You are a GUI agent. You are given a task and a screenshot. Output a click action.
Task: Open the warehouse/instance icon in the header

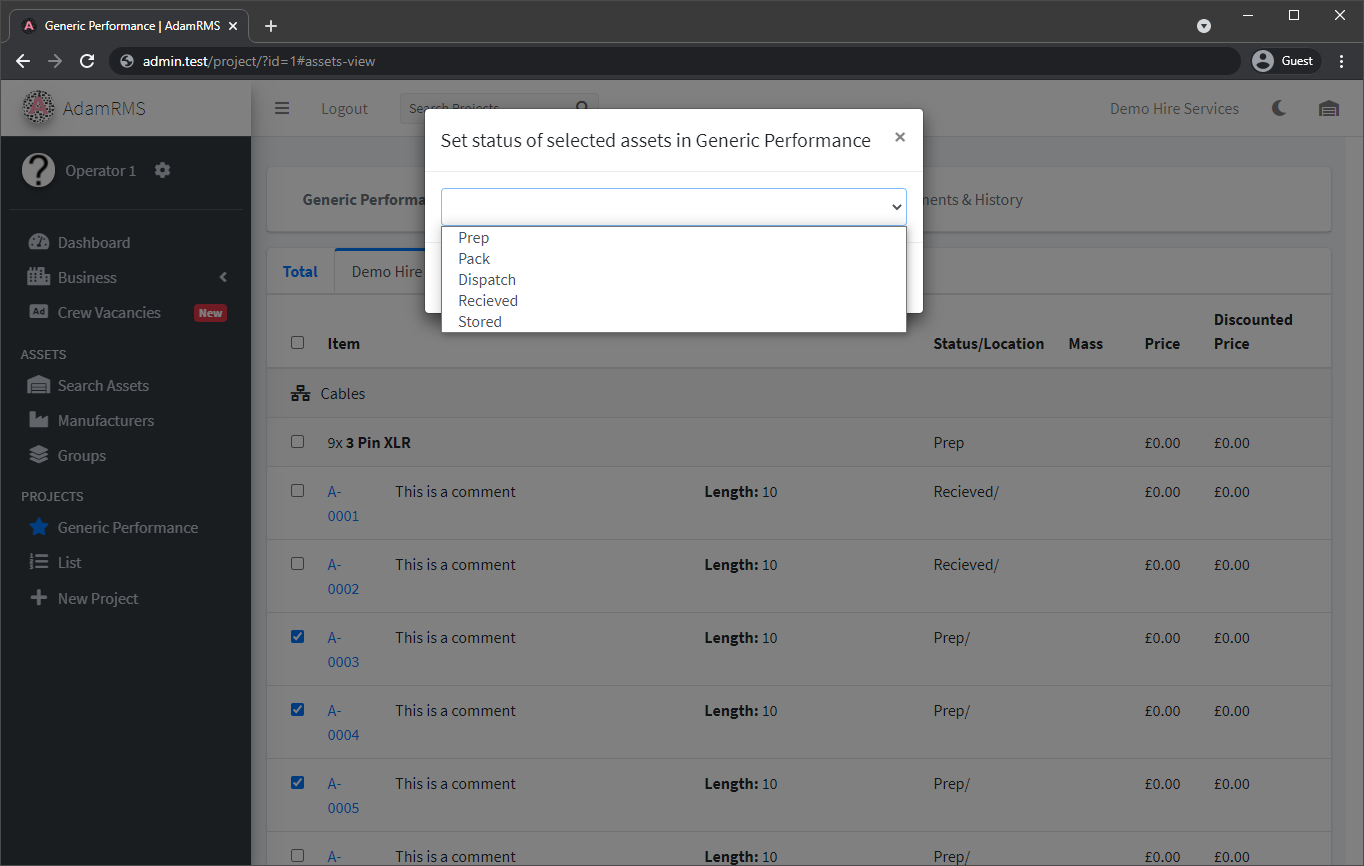(x=1328, y=108)
